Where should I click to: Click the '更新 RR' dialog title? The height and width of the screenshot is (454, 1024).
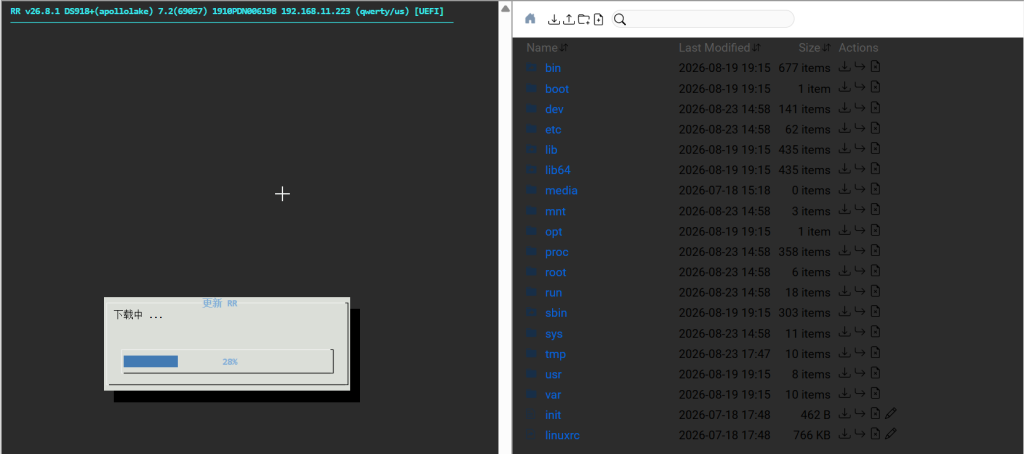tap(219, 303)
